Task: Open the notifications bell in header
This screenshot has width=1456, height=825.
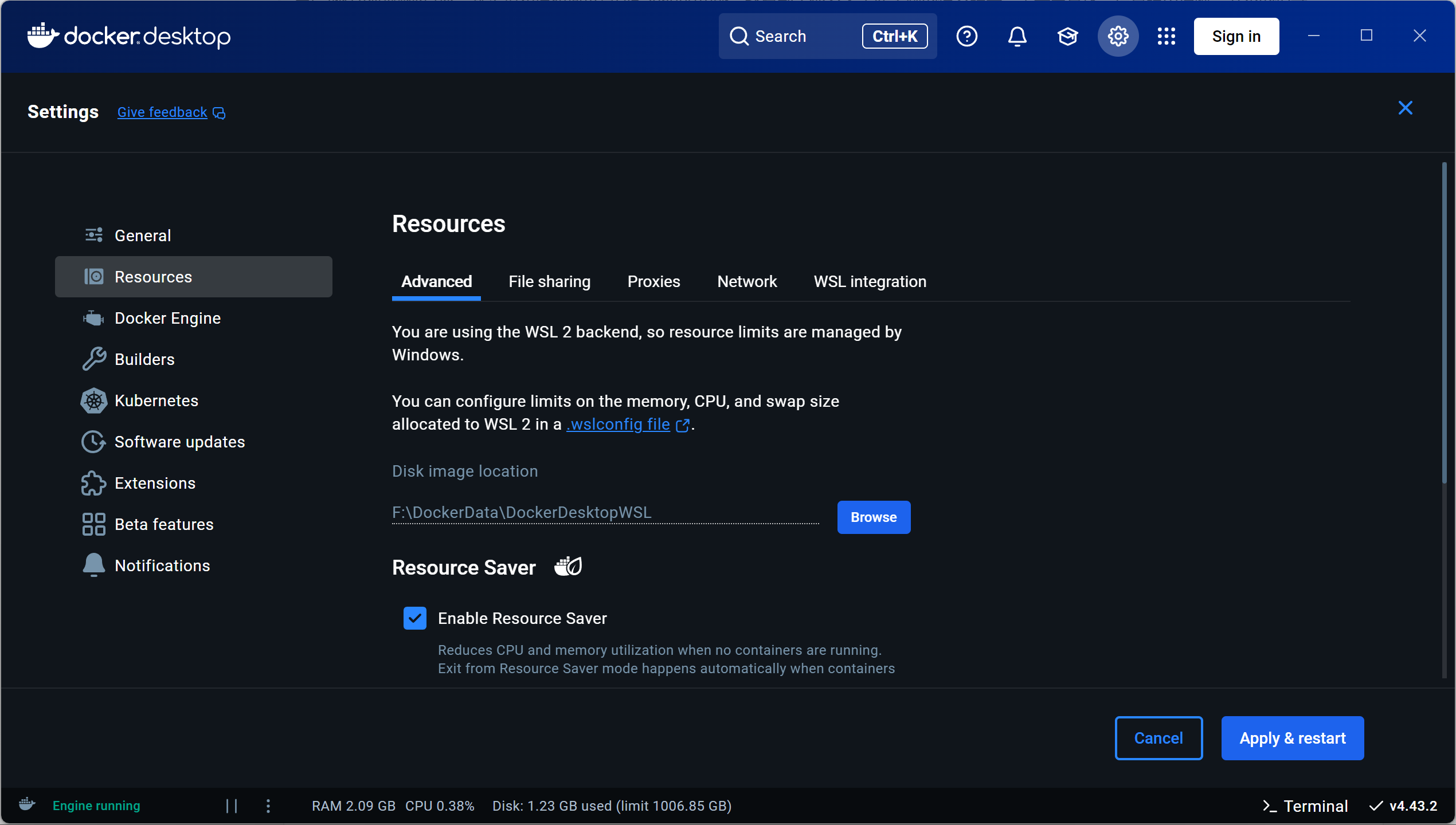Action: click(1017, 36)
